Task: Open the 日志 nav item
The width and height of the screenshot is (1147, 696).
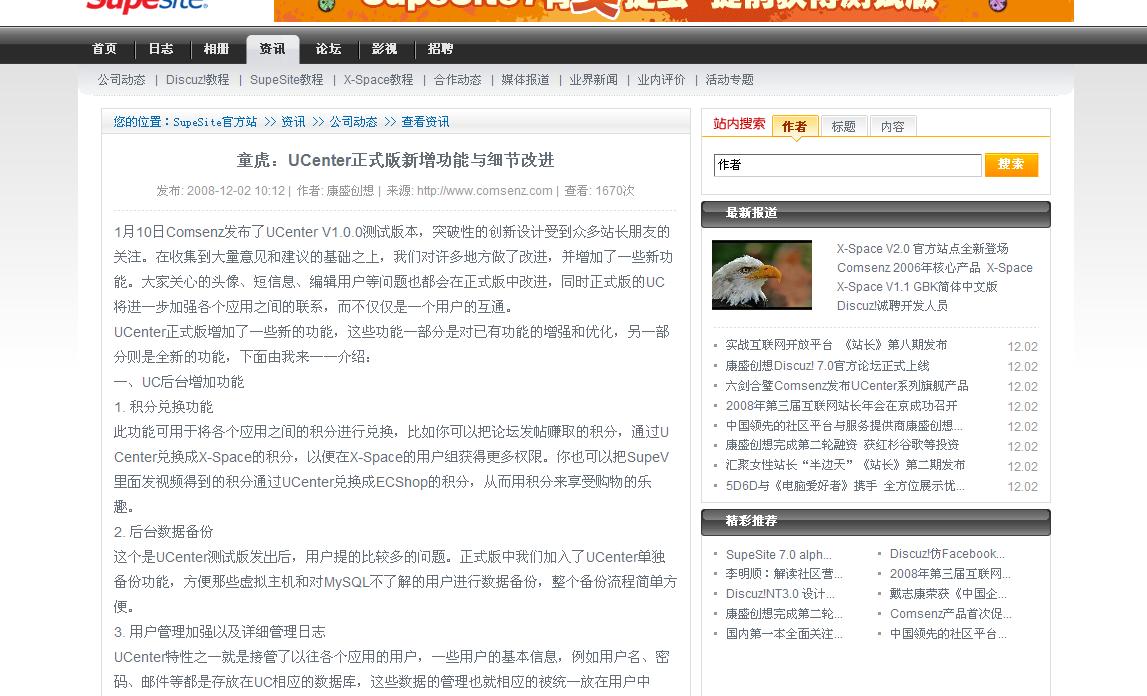Action: tap(161, 49)
